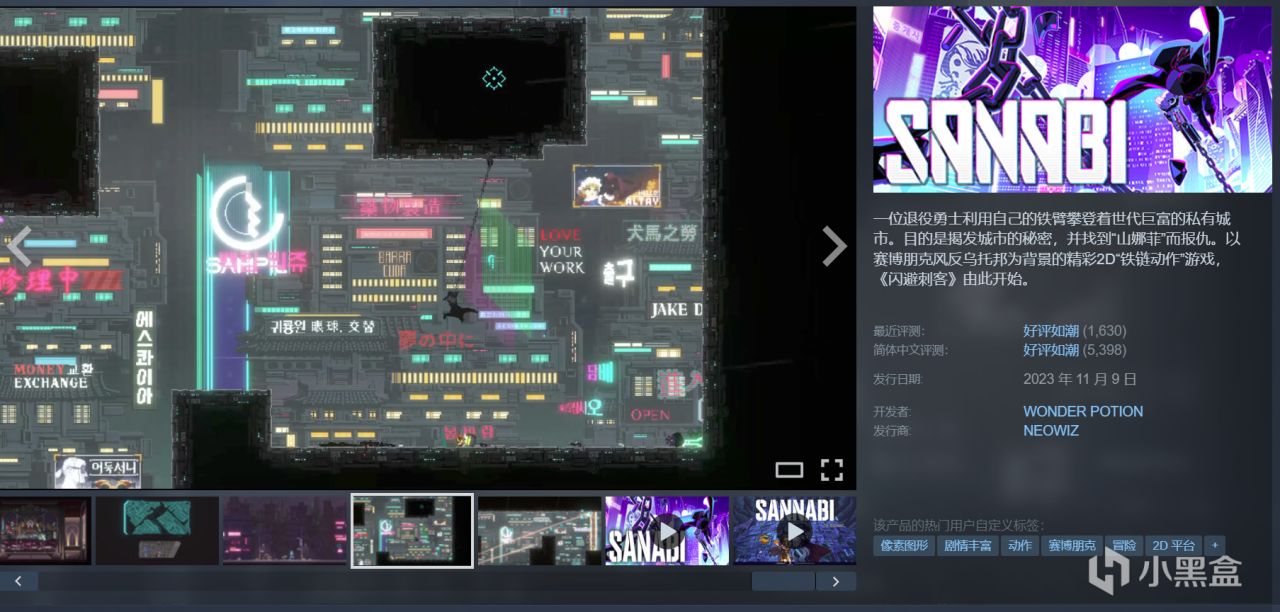Image resolution: width=1280 pixels, height=612 pixels.
Task: Show the previous screenshot with left arrow
Action: pyautogui.click(x=21, y=246)
